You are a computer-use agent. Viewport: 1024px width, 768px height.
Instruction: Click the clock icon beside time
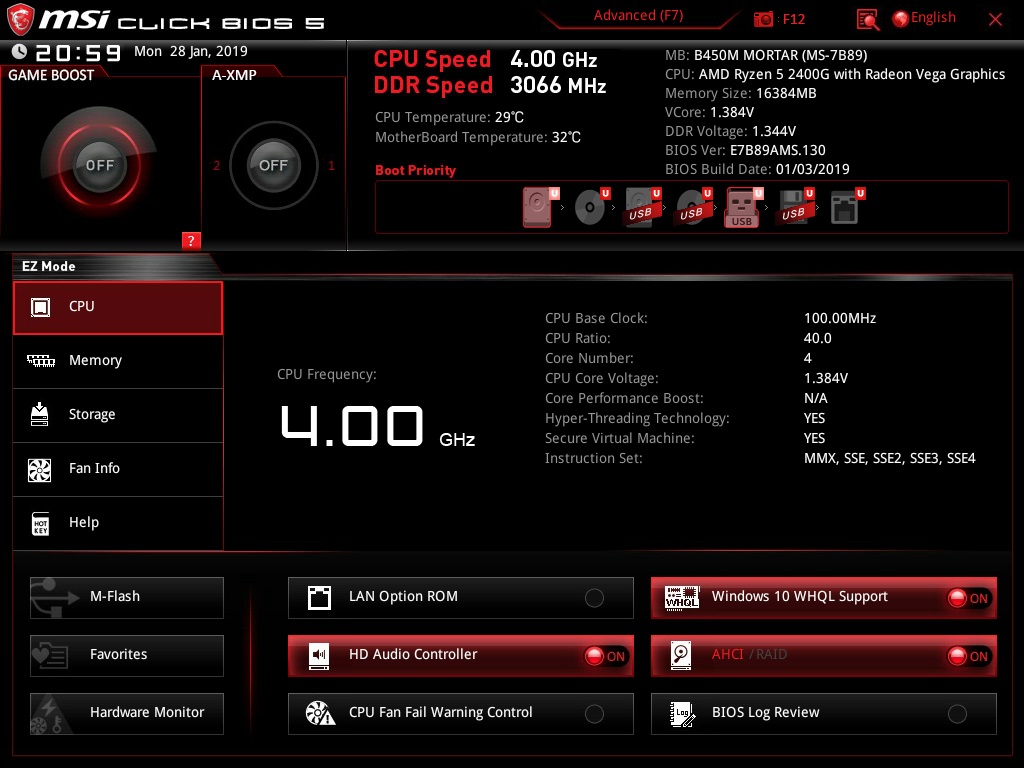[20, 51]
